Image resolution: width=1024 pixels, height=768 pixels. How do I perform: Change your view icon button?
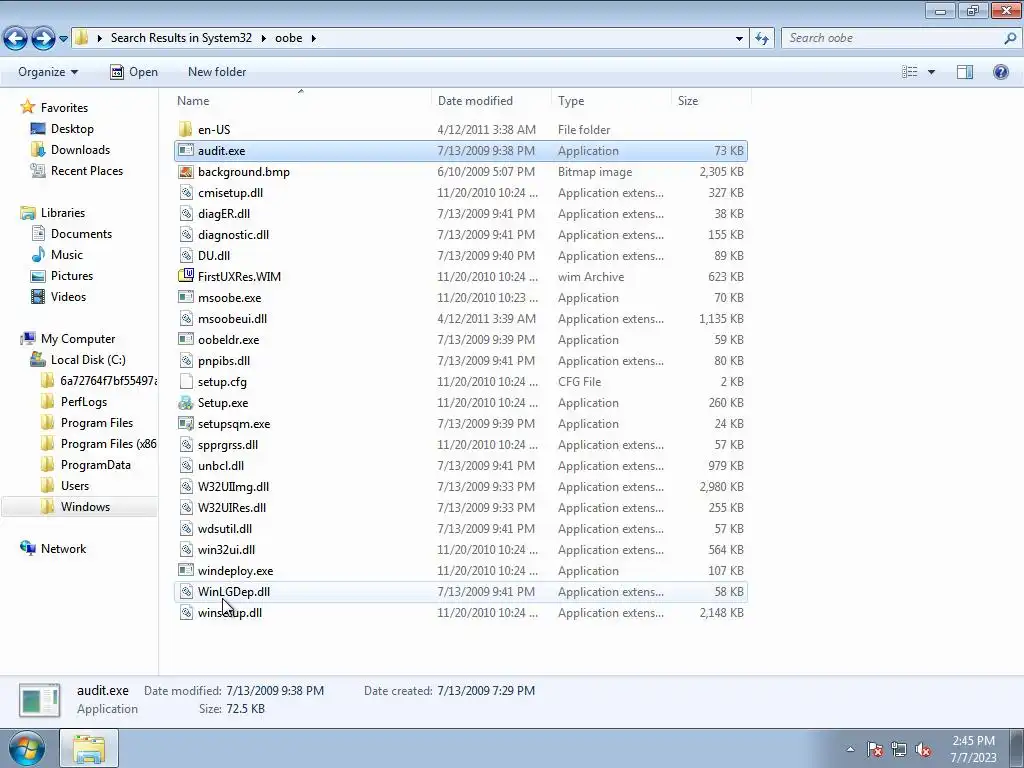(910, 72)
